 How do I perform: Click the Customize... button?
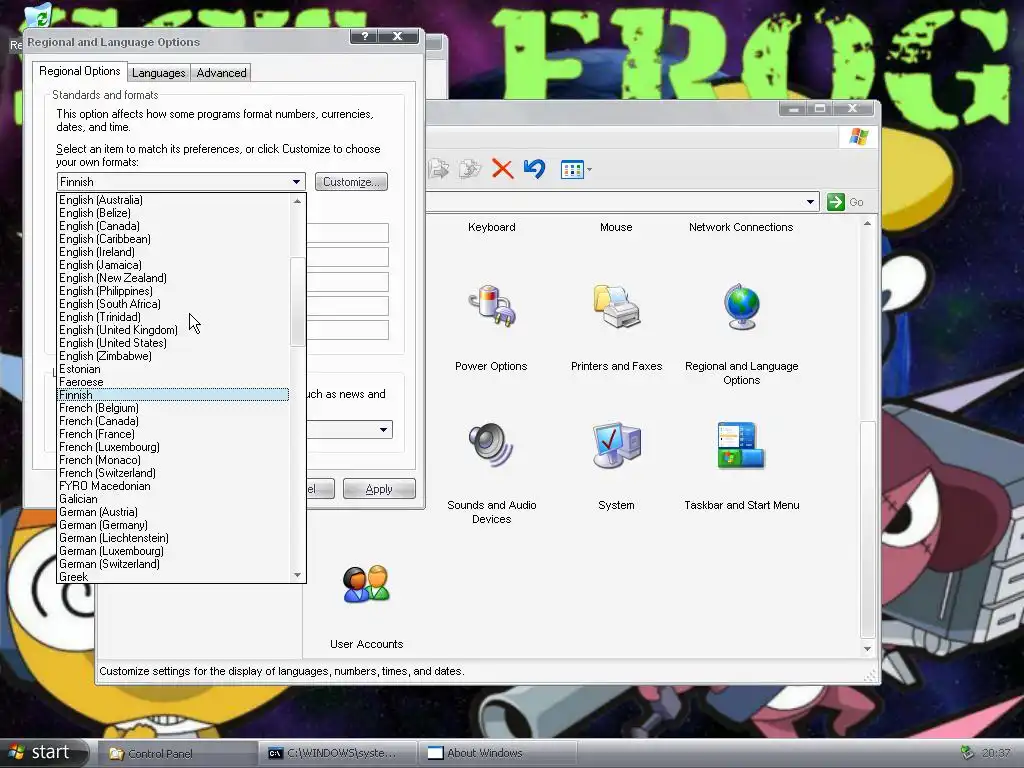tap(351, 182)
